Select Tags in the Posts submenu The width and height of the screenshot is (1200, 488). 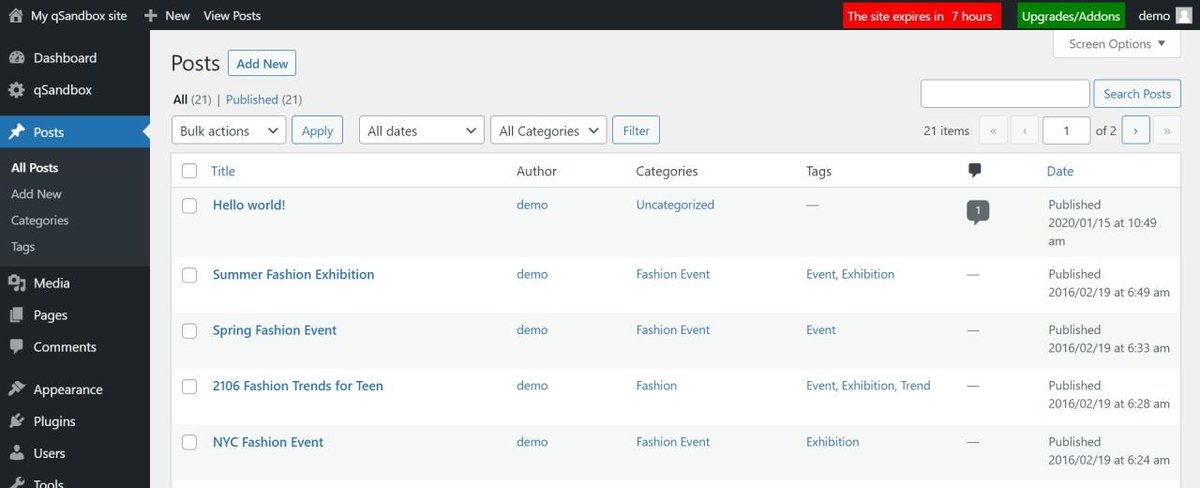tap(23, 247)
